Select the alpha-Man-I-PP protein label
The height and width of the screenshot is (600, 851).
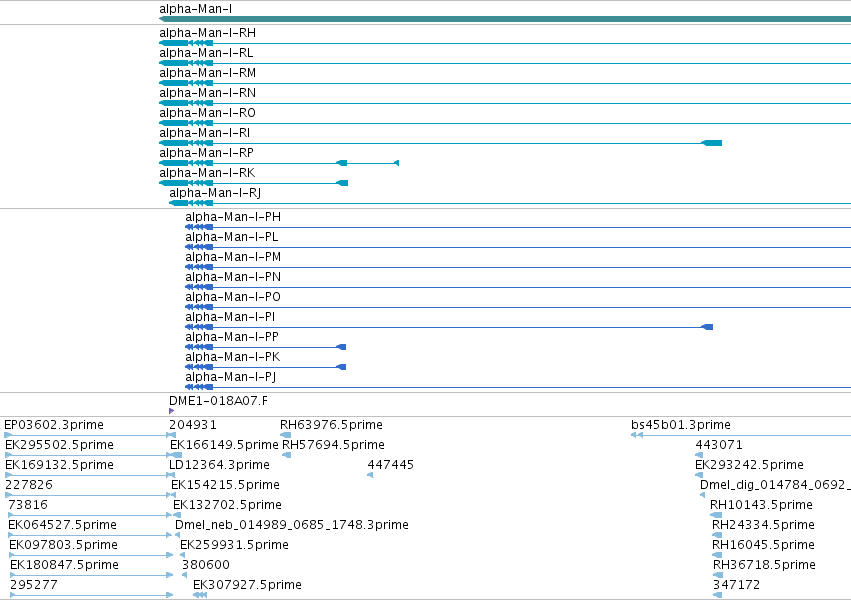[x=232, y=338]
